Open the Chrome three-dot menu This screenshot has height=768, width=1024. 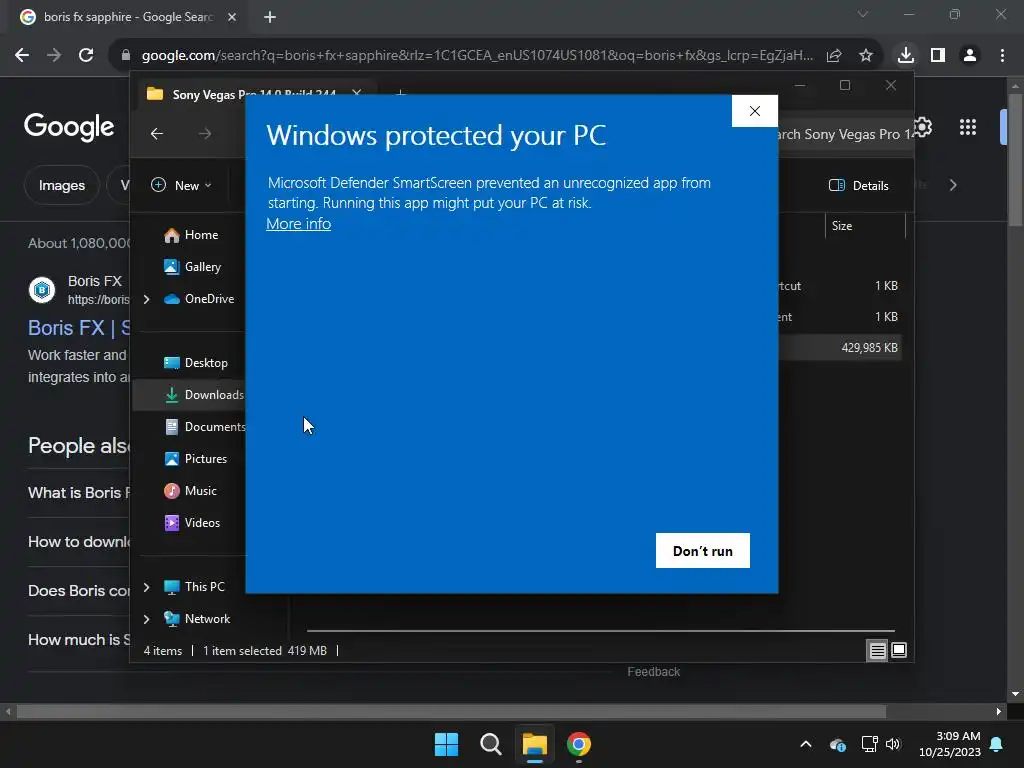coord(1002,56)
